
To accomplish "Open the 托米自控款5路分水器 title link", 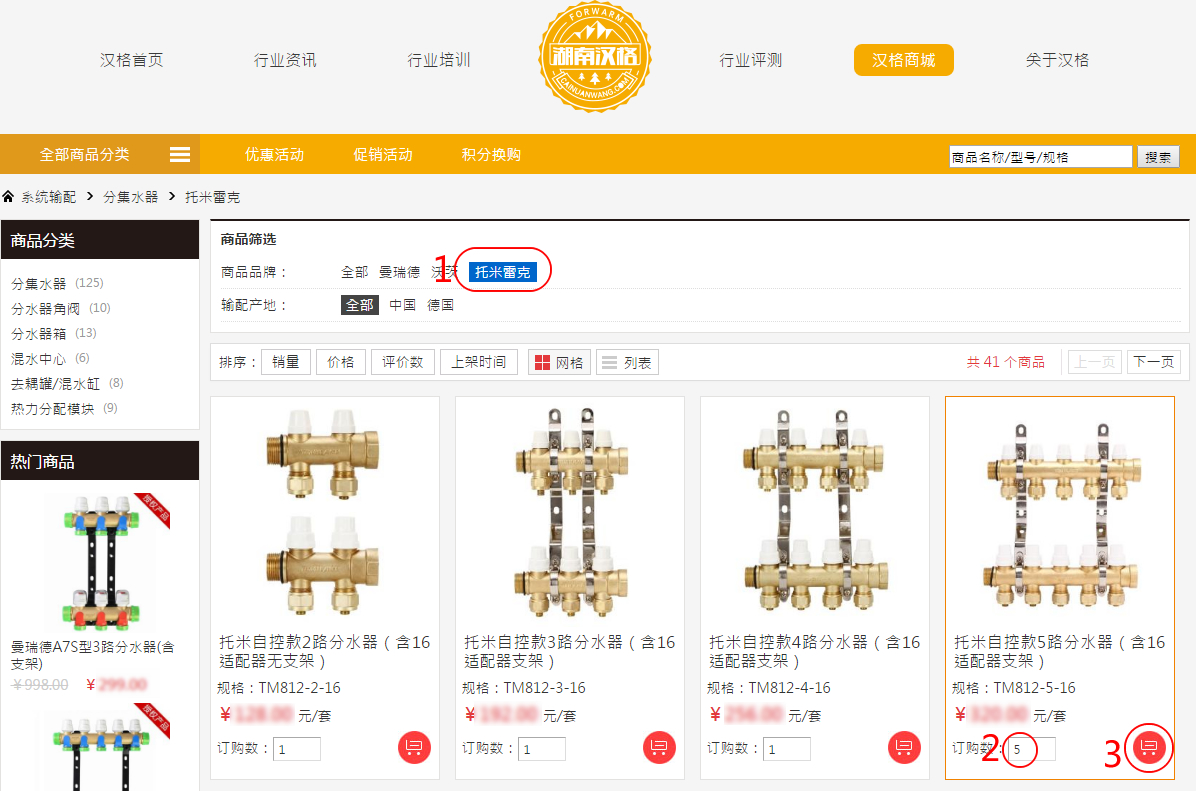I will pyautogui.click(x=1059, y=651).
